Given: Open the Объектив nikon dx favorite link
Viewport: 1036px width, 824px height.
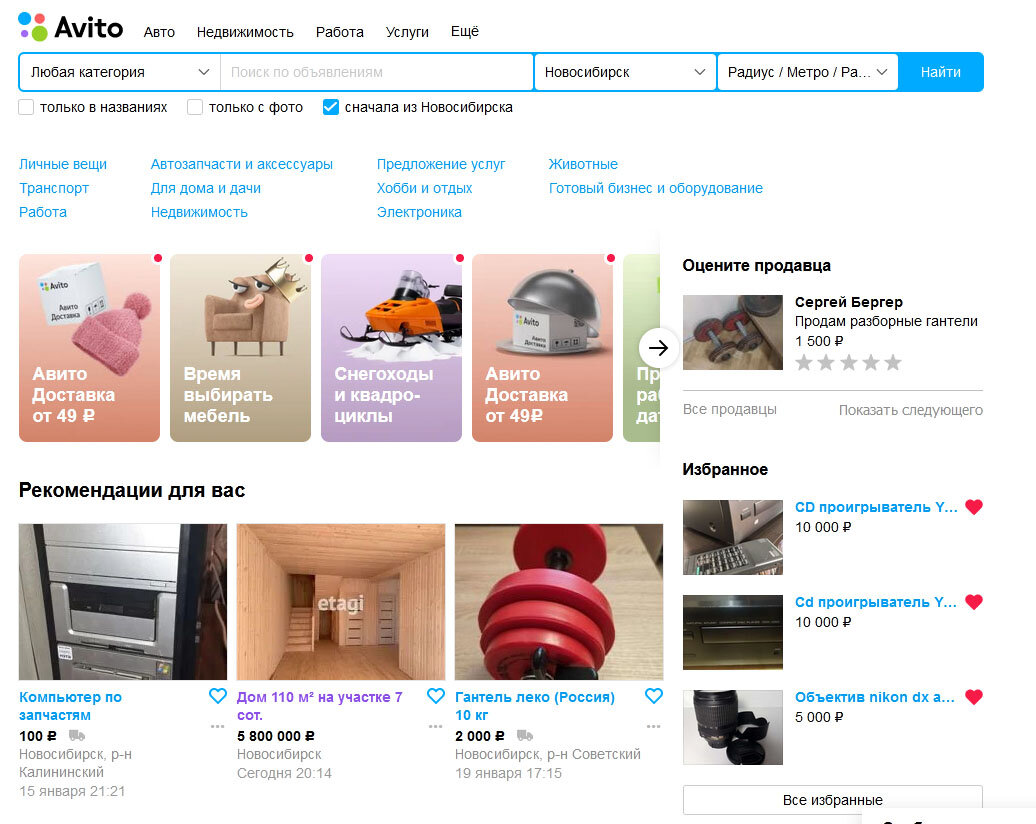Looking at the screenshot, I should (874, 697).
